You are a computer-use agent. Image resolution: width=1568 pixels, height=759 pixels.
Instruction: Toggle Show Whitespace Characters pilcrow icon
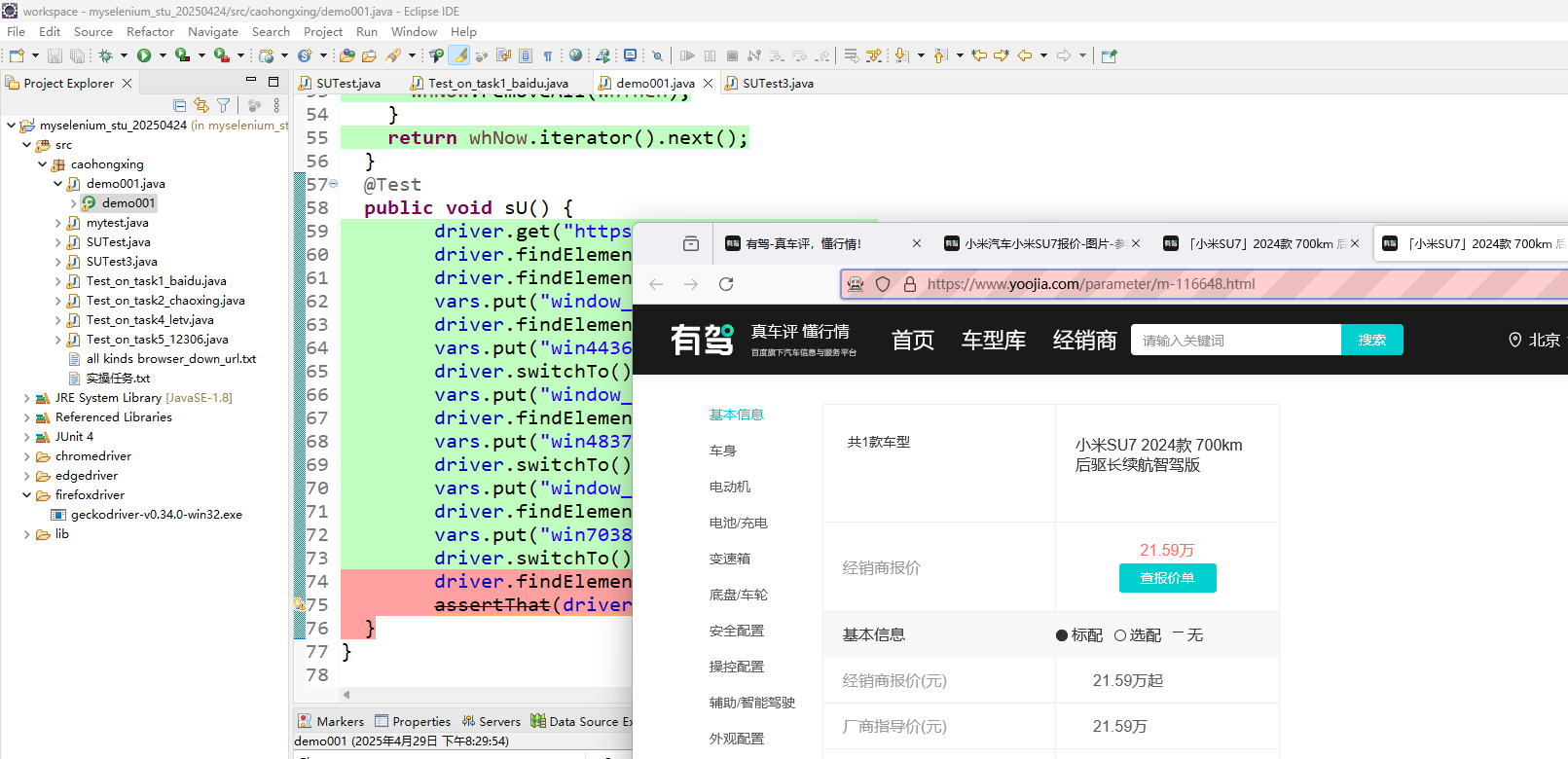pyautogui.click(x=548, y=55)
